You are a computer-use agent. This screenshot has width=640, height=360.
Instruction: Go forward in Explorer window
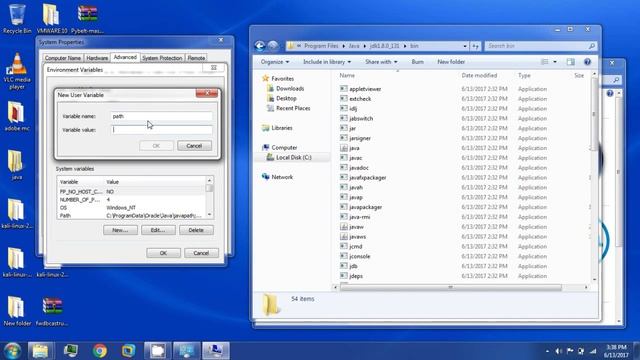(273, 46)
